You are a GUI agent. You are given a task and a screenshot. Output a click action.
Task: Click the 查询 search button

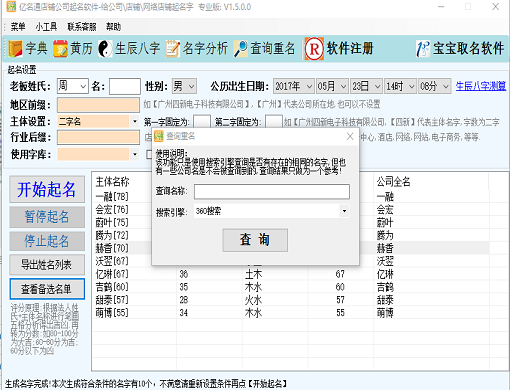click(255, 240)
